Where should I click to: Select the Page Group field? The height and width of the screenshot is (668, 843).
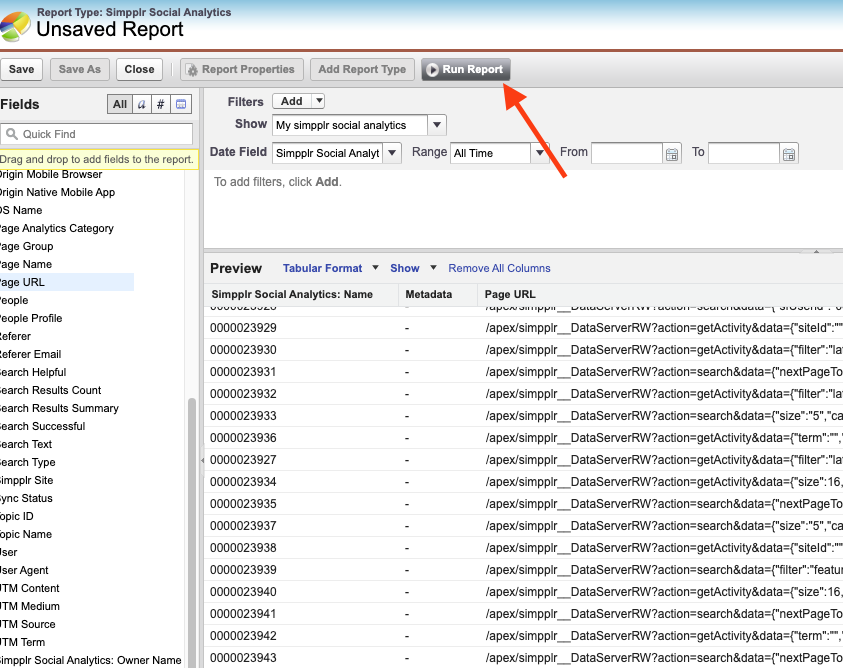pyautogui.click(x=26, y=246)
